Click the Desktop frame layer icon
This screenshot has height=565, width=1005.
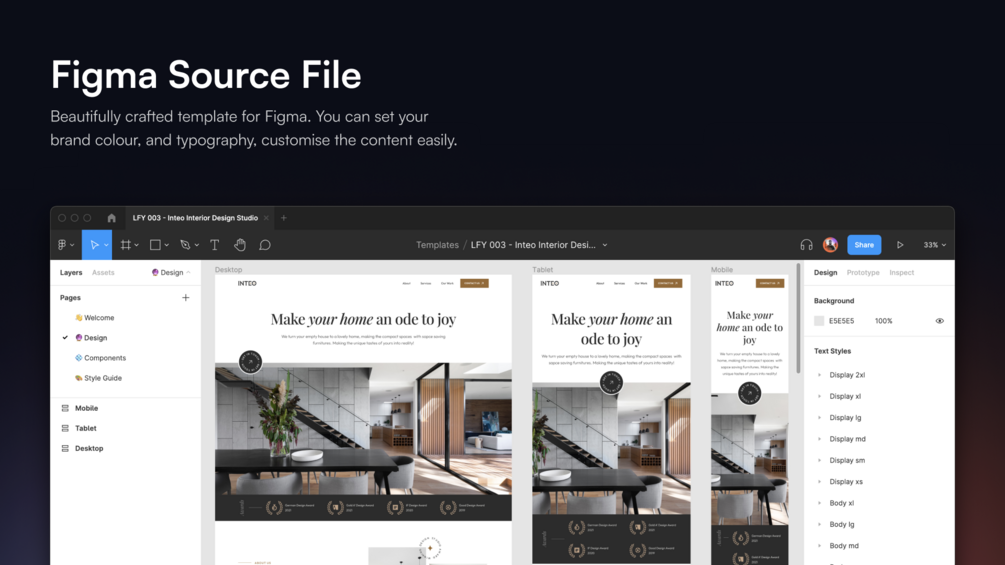click(x=65, y=448)
